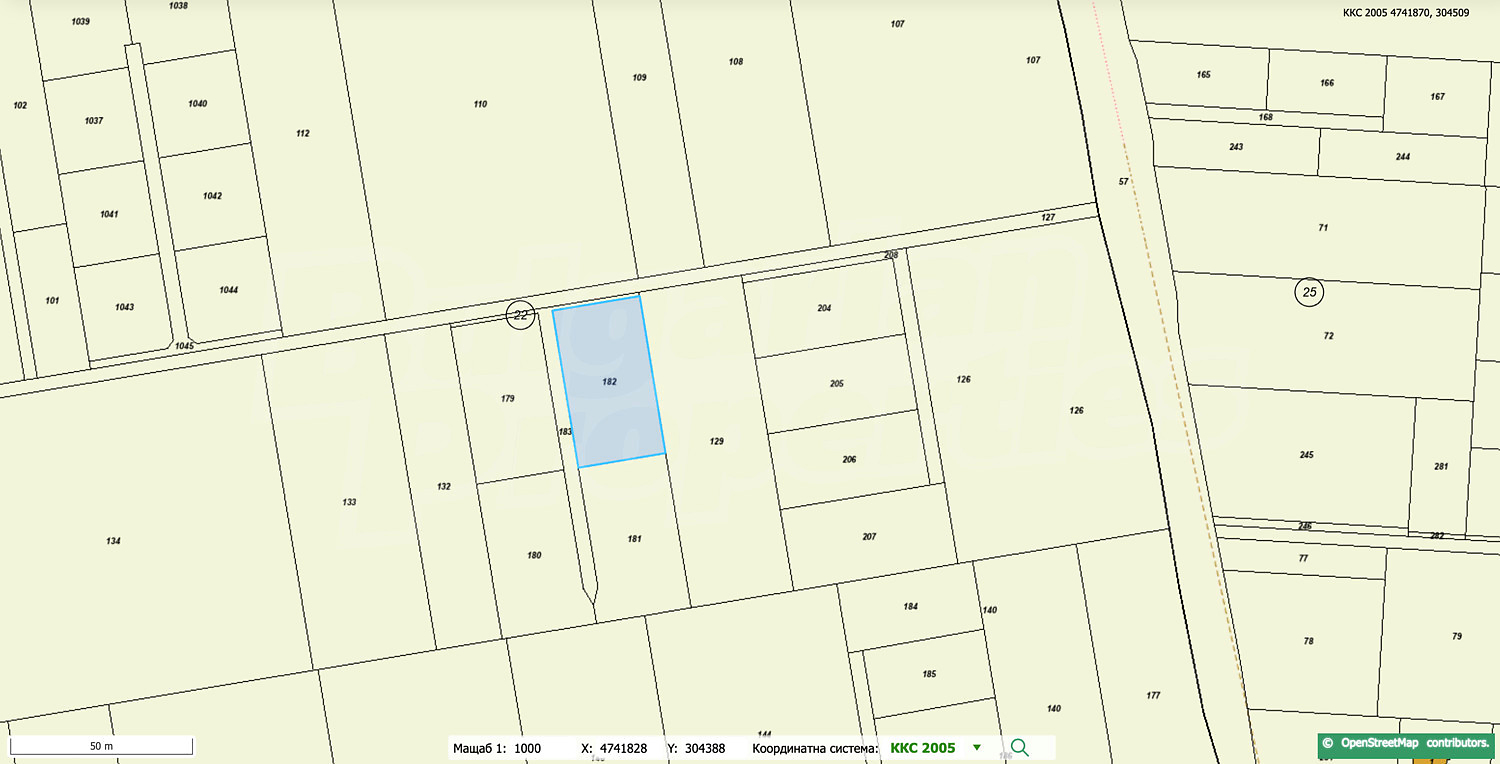The height and width of the screenshot is (764, 1500).
Task: Click parcel 181 below the highlighted plot
Action: 634,539
